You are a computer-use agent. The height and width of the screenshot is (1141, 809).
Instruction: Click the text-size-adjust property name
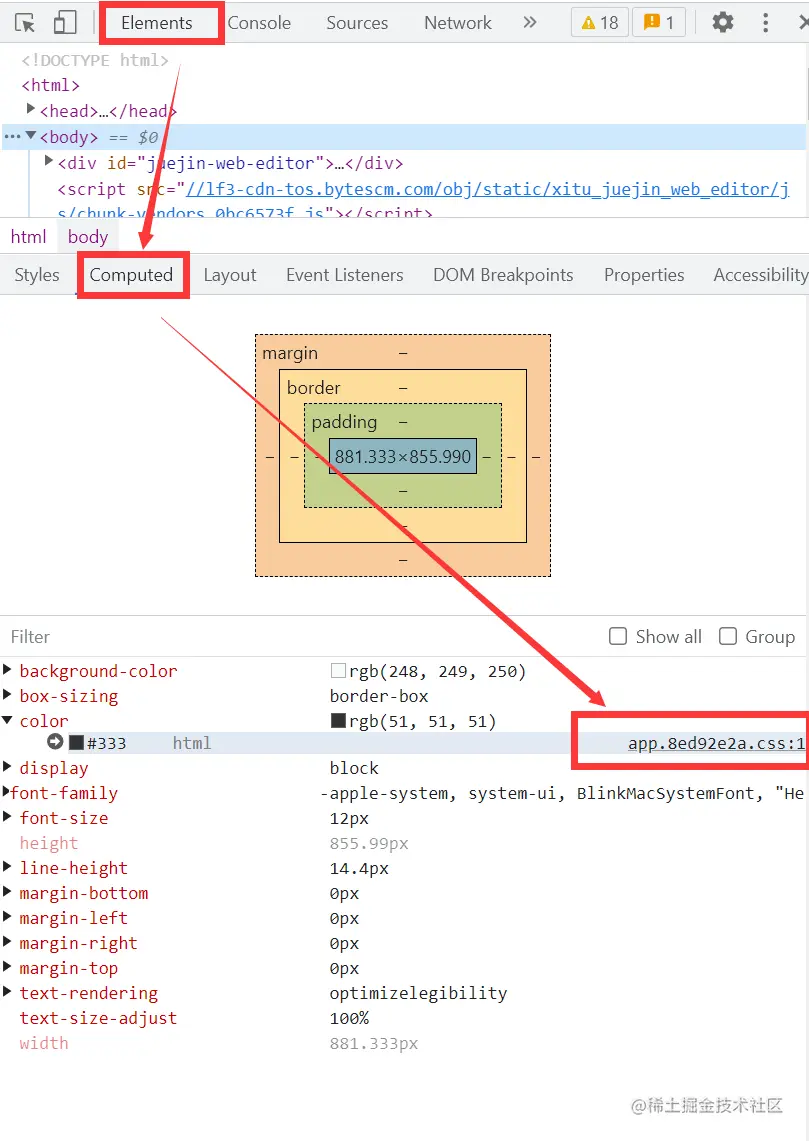click(x=98, y=1017)
